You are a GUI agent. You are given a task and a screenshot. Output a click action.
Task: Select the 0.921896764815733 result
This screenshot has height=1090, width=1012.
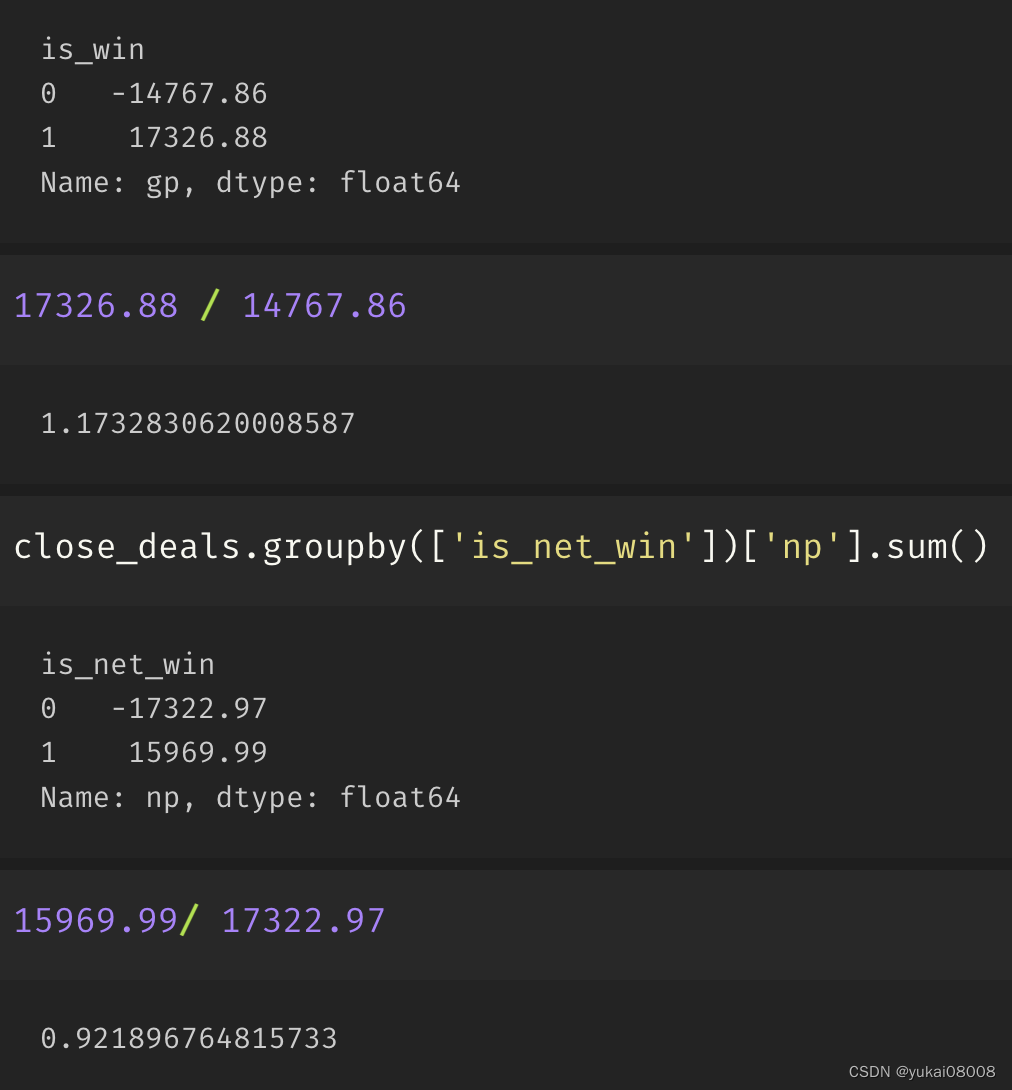click(189, 1039)
